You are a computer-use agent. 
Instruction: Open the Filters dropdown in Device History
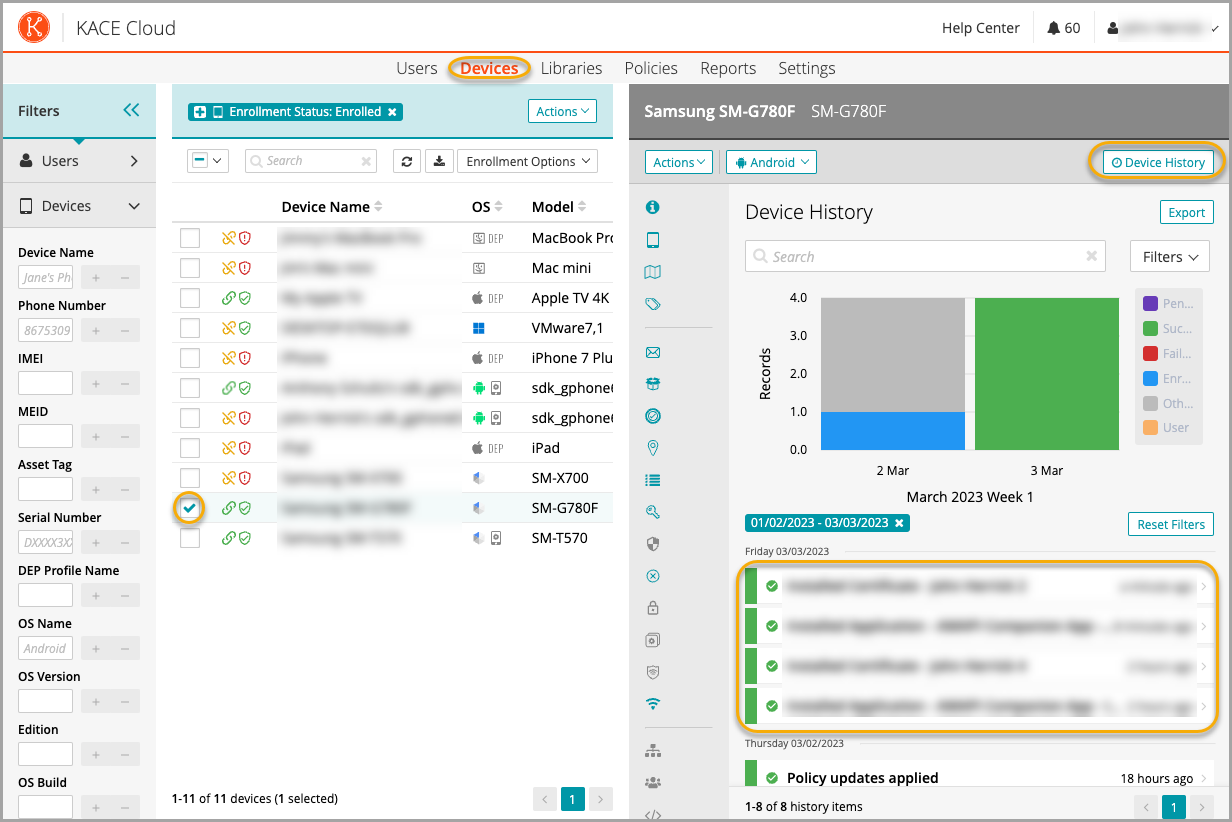point(1169,257)
